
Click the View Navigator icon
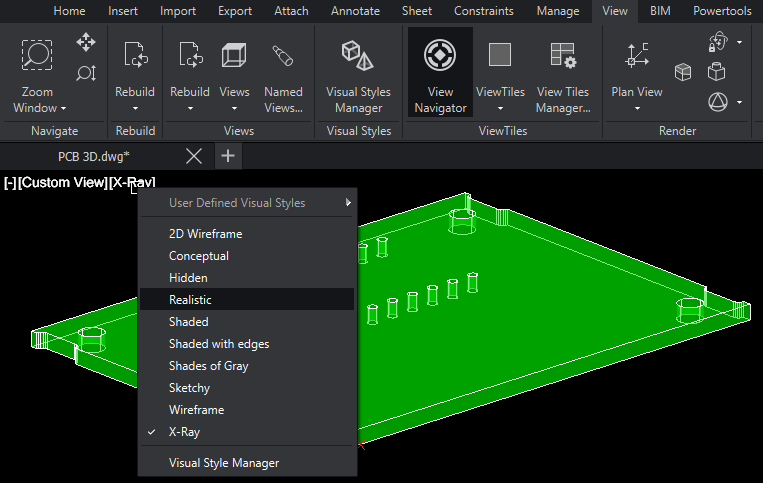(440, 55)
